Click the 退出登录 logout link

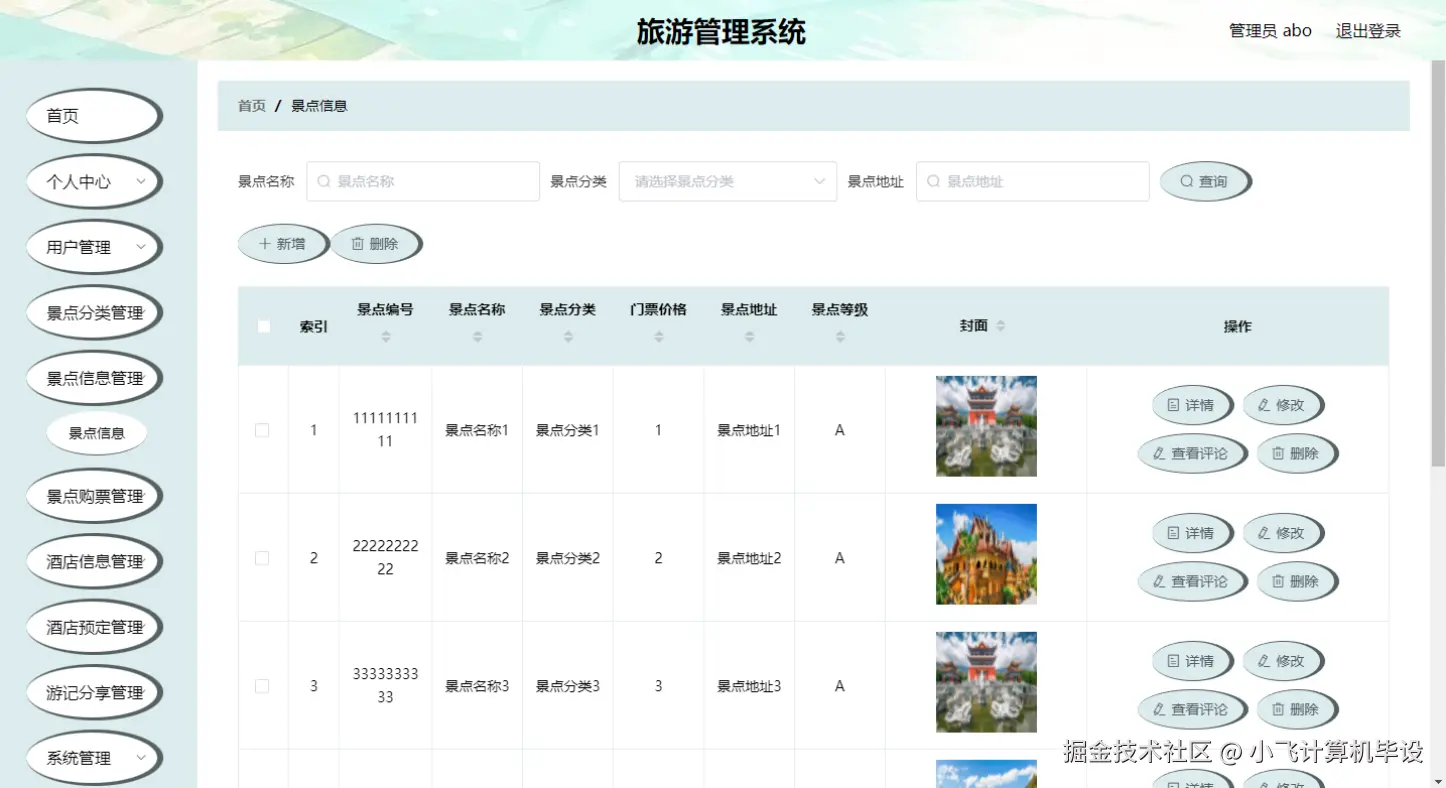click(1368, 30)
